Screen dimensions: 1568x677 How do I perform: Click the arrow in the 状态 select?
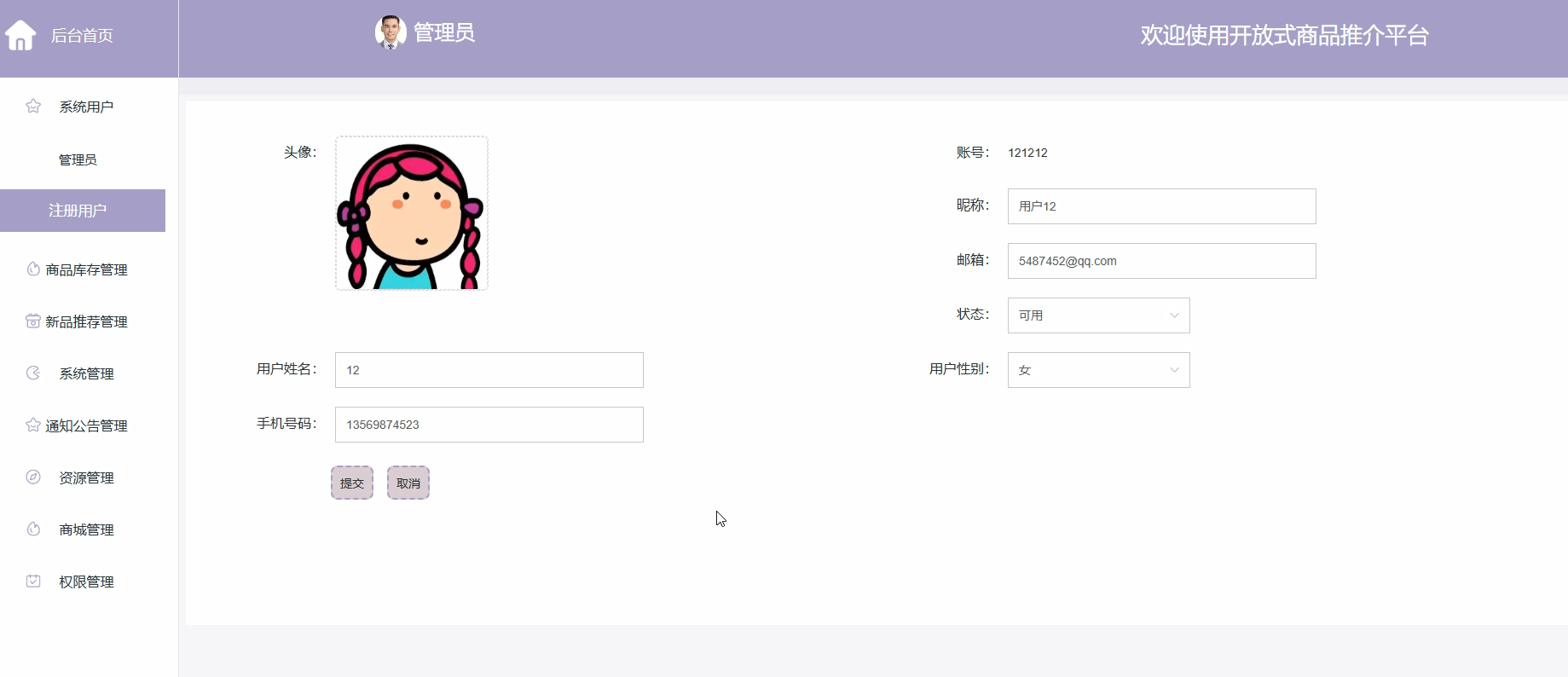click(1174, 315)
